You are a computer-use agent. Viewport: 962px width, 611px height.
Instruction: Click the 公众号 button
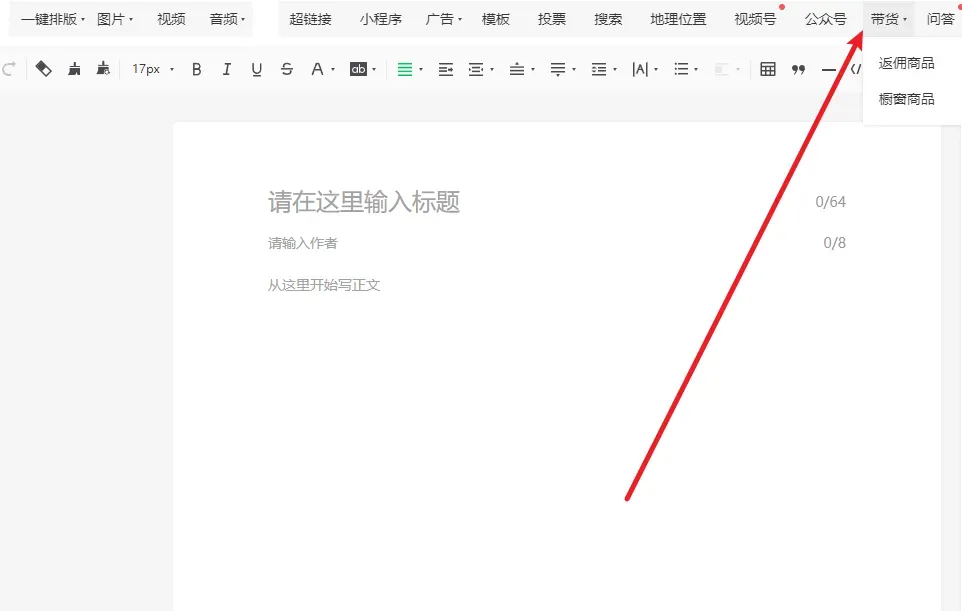(x=826, y=20)
